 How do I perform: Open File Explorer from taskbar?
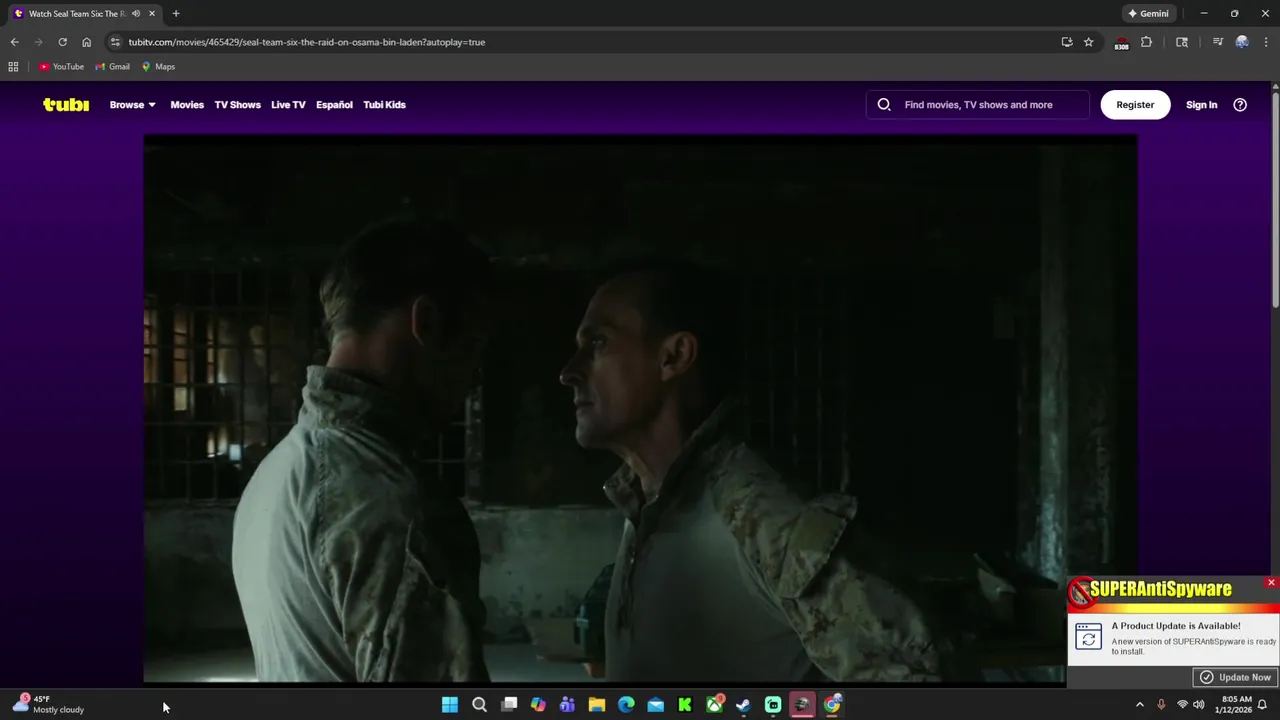pos(597,705)
